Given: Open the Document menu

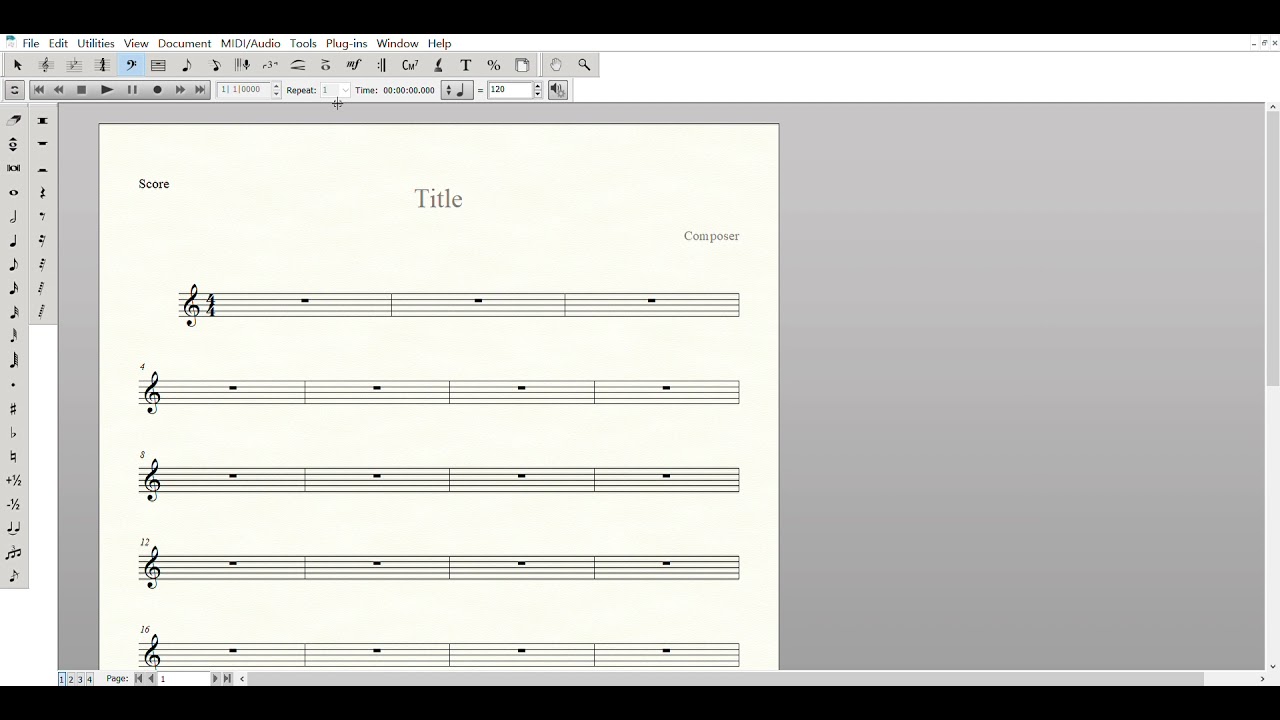Looking at the screenshot, I should coord(184,44).
